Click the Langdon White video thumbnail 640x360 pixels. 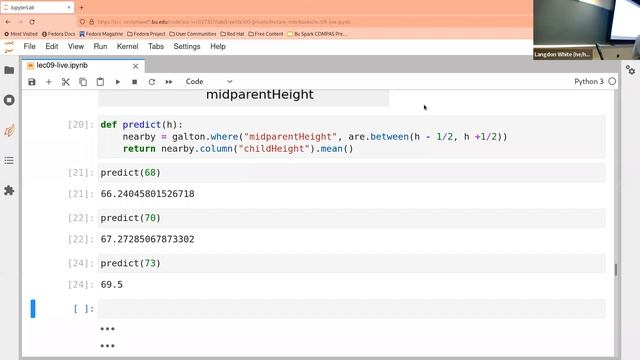point(586,30)
